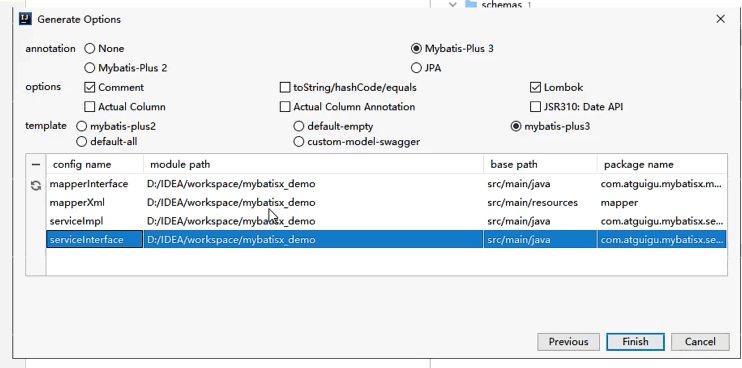Click base path of serviceImpl row
The width and height of the screenshot is (742, 368).
click(540, 221)
